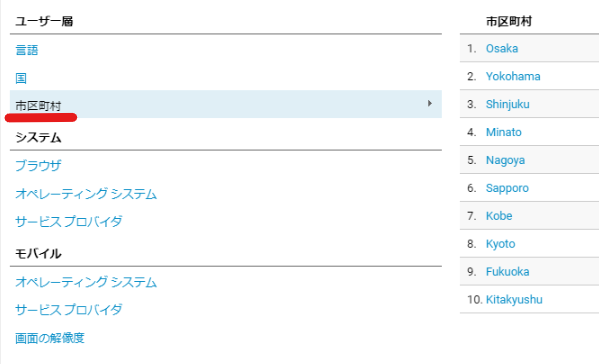Image resolution: width=599 pixels, height=364 pixels.
Task: Click the Osaka city link
Action: (502, 49)
